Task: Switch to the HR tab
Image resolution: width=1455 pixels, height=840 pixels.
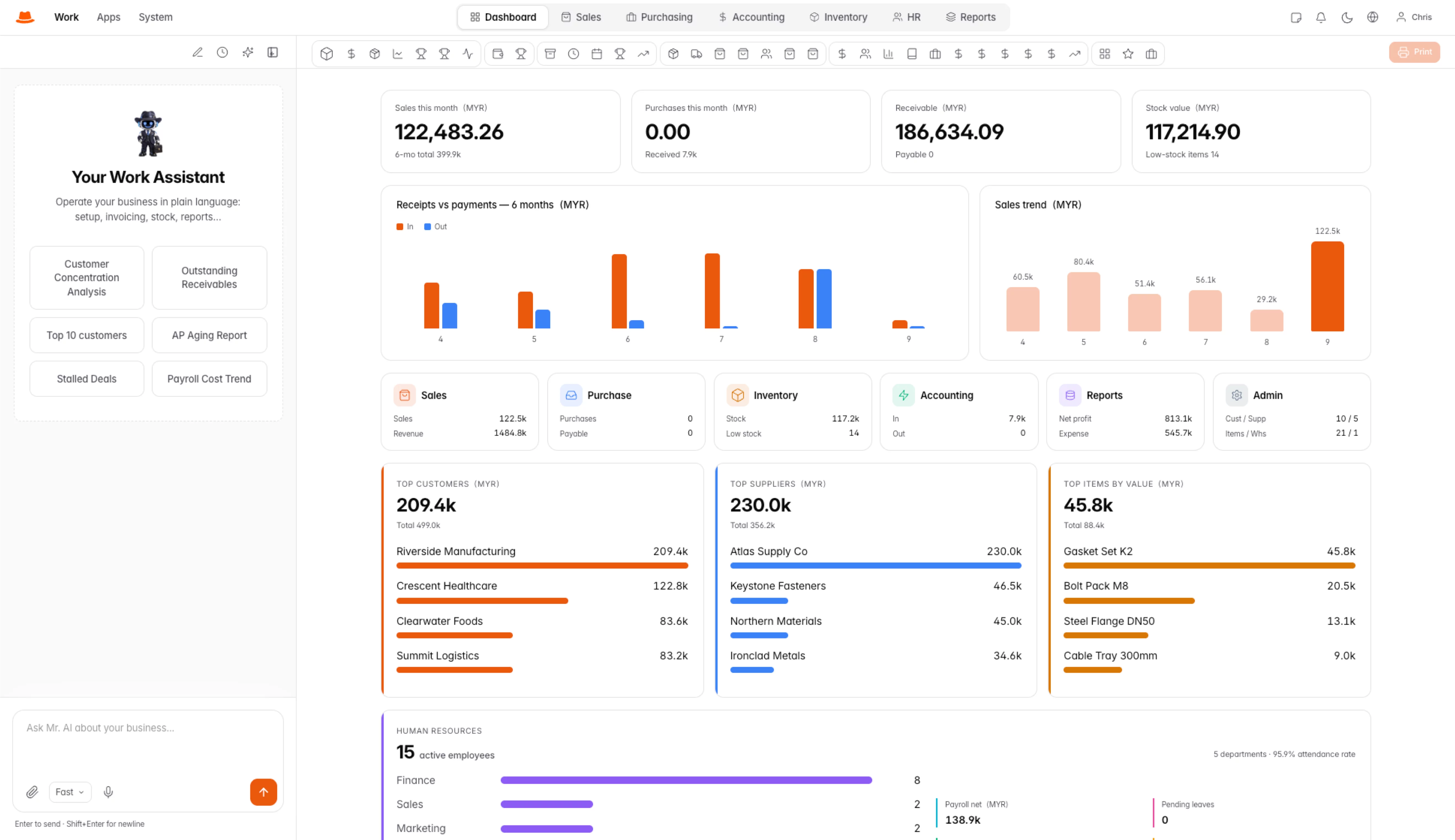Action: (907, 17)
